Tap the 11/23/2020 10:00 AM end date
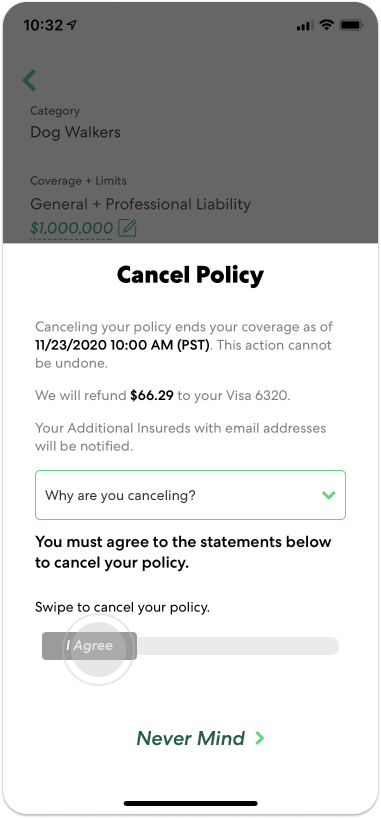 (x=122, y=345)
